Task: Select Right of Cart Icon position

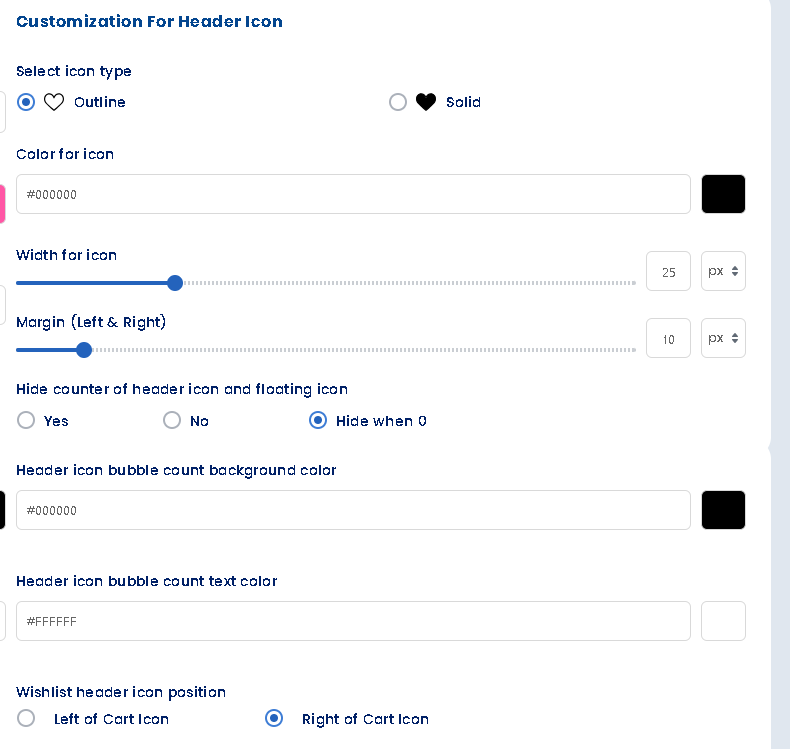Action: click(x=274, y=719)
